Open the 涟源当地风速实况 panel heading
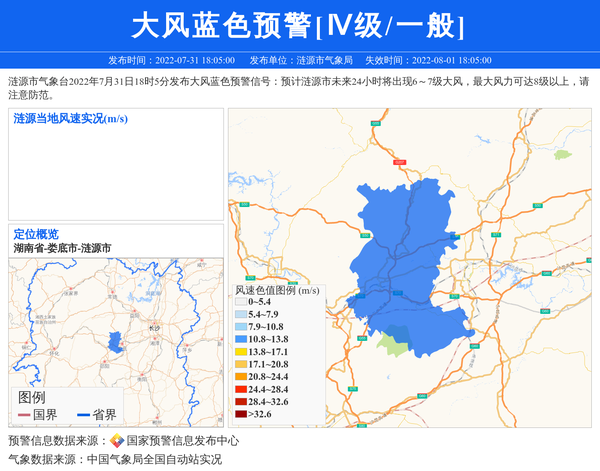This screenshot has width=600, height=471. coord(70,119)
